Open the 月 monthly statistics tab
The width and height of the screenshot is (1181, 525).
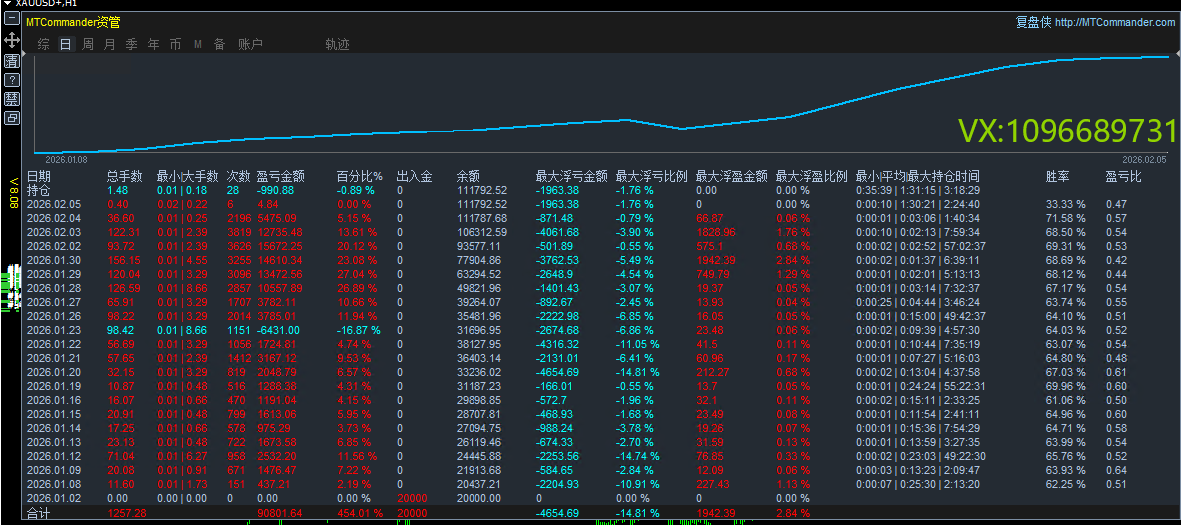coord(109,44)
